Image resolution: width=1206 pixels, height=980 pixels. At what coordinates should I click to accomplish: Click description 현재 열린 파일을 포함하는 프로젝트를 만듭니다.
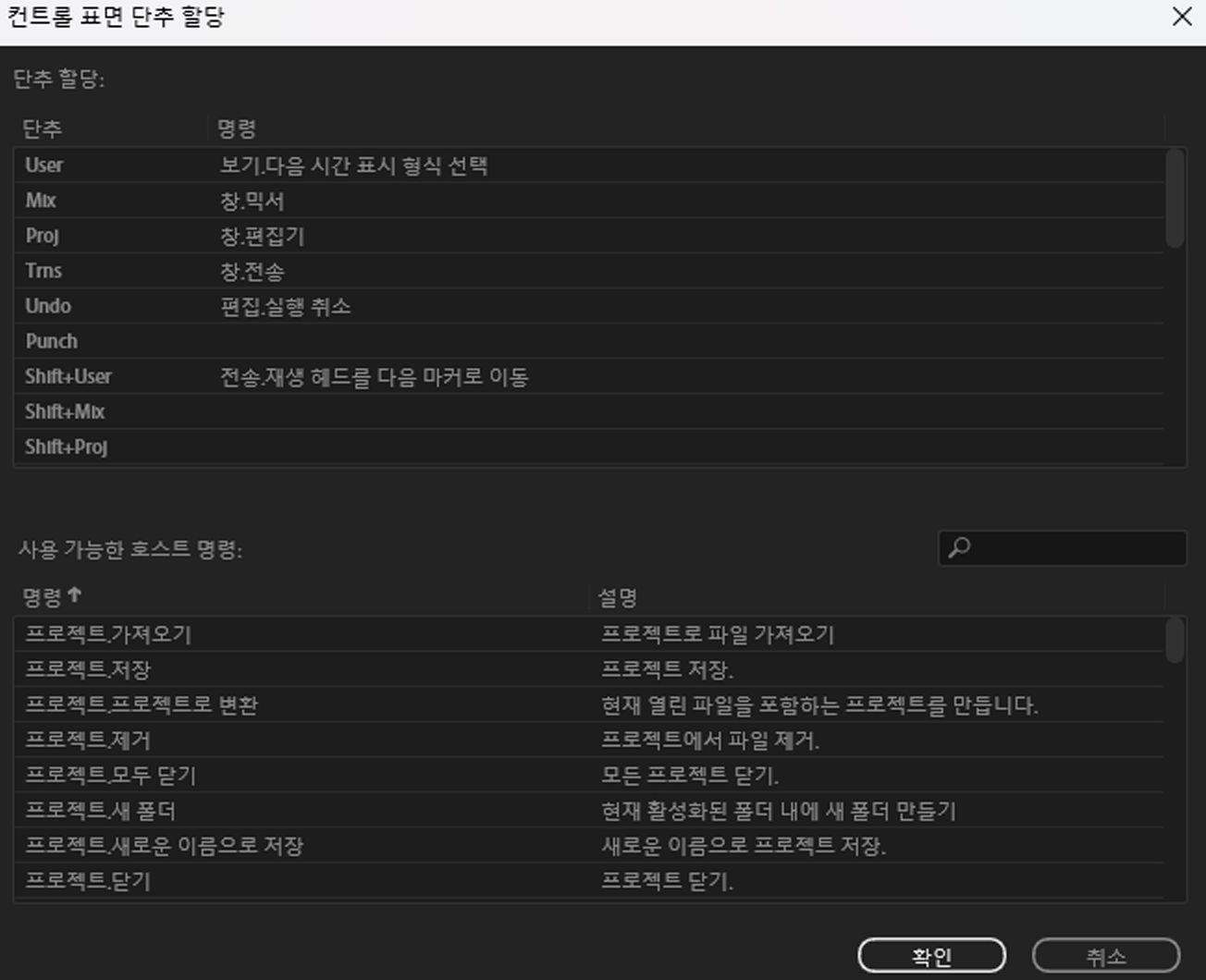tap(819, 704)
